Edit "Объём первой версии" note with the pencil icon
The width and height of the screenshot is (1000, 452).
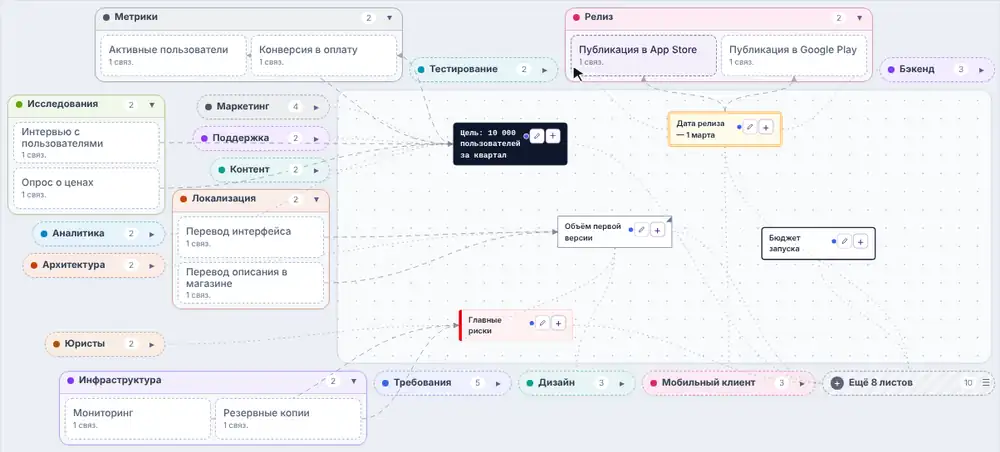pyautogui.click(x=642, y=230)
